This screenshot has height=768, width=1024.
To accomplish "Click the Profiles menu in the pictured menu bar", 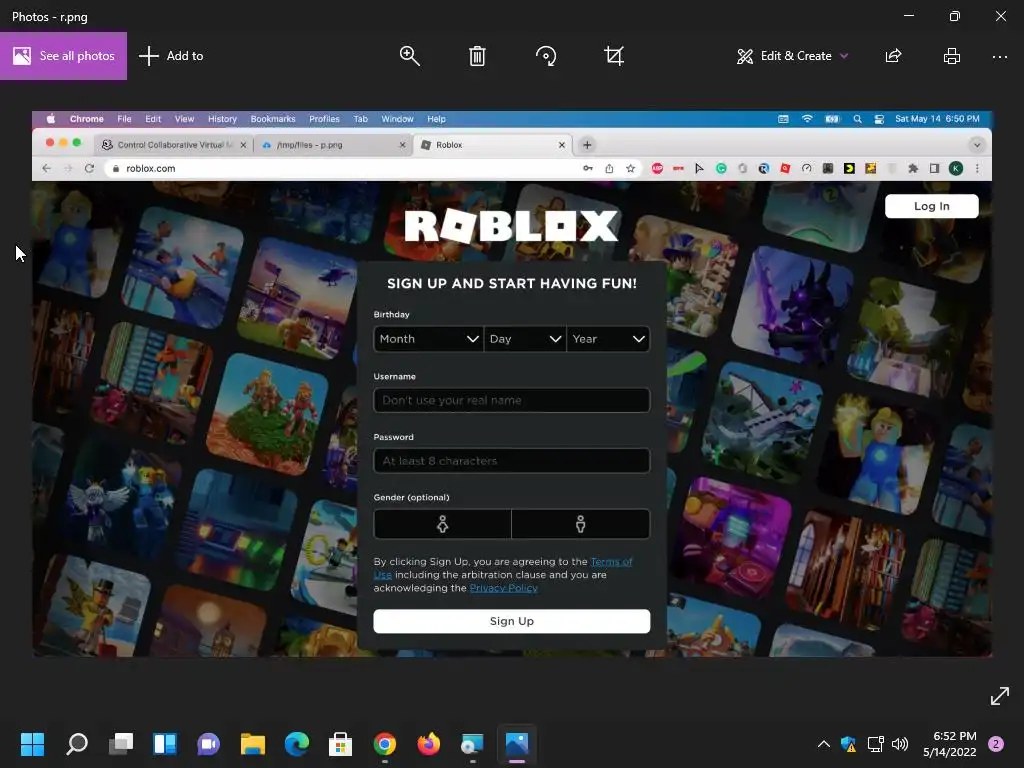I will 324,119.
